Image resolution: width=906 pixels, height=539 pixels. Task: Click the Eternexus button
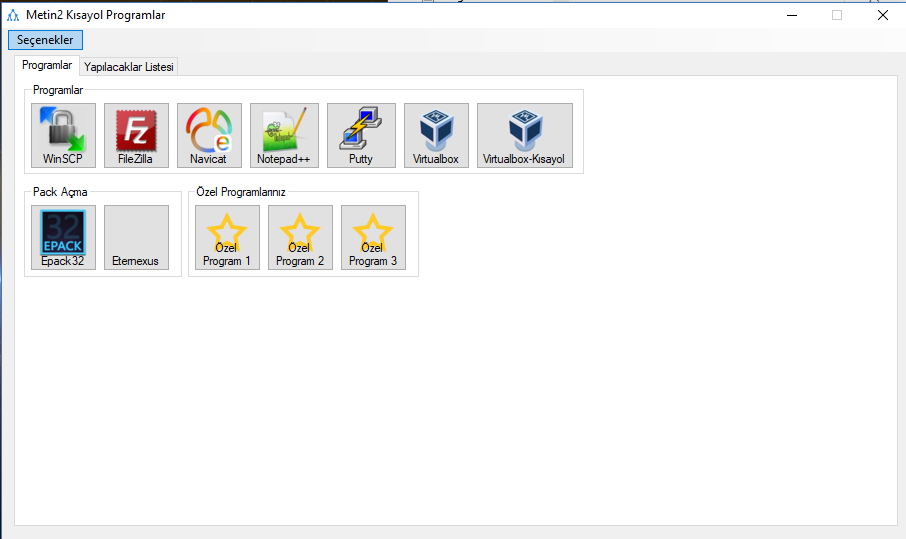136,237
